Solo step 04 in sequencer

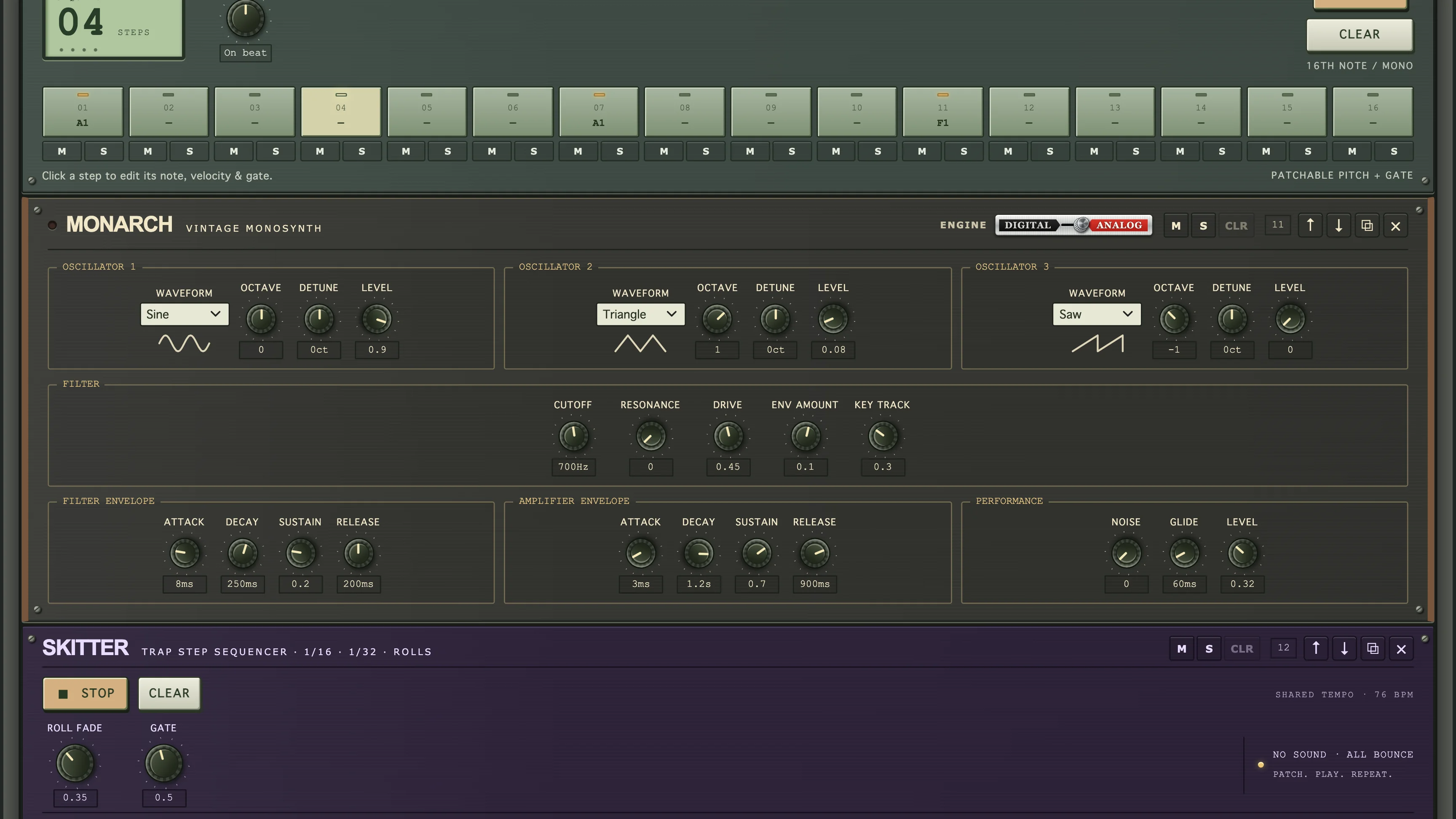click(x=362, y=151)
